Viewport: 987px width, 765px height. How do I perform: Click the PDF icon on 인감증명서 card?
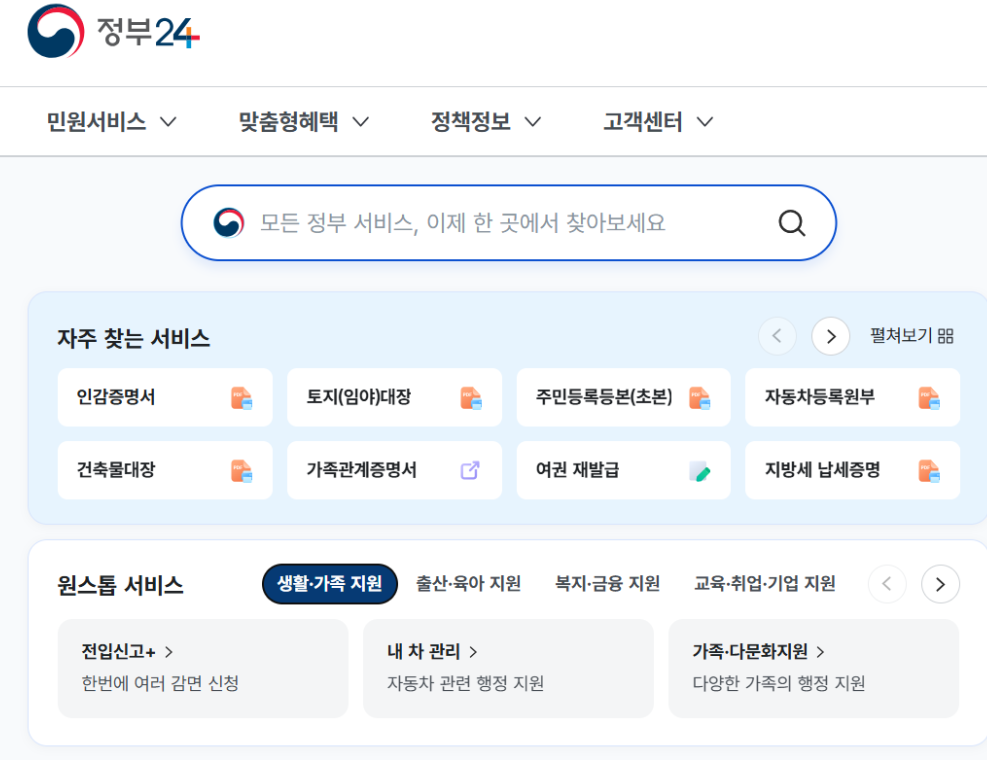[x=242, y=398]
